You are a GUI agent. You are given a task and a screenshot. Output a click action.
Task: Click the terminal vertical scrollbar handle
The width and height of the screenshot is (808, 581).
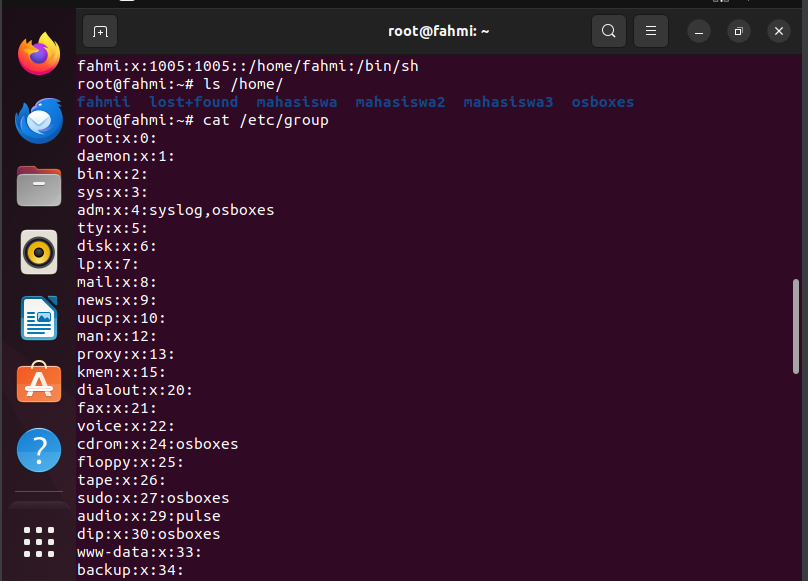pos(796,326)
